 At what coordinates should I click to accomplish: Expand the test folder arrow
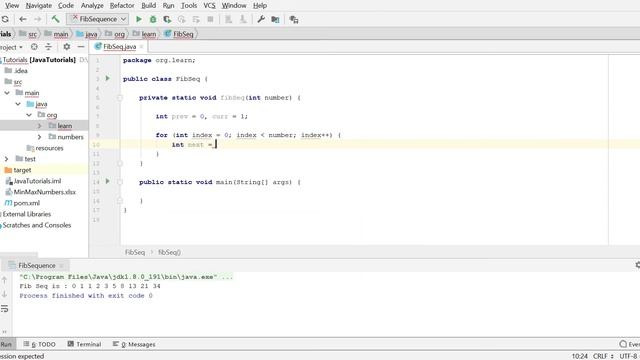(x=7, y=159)
